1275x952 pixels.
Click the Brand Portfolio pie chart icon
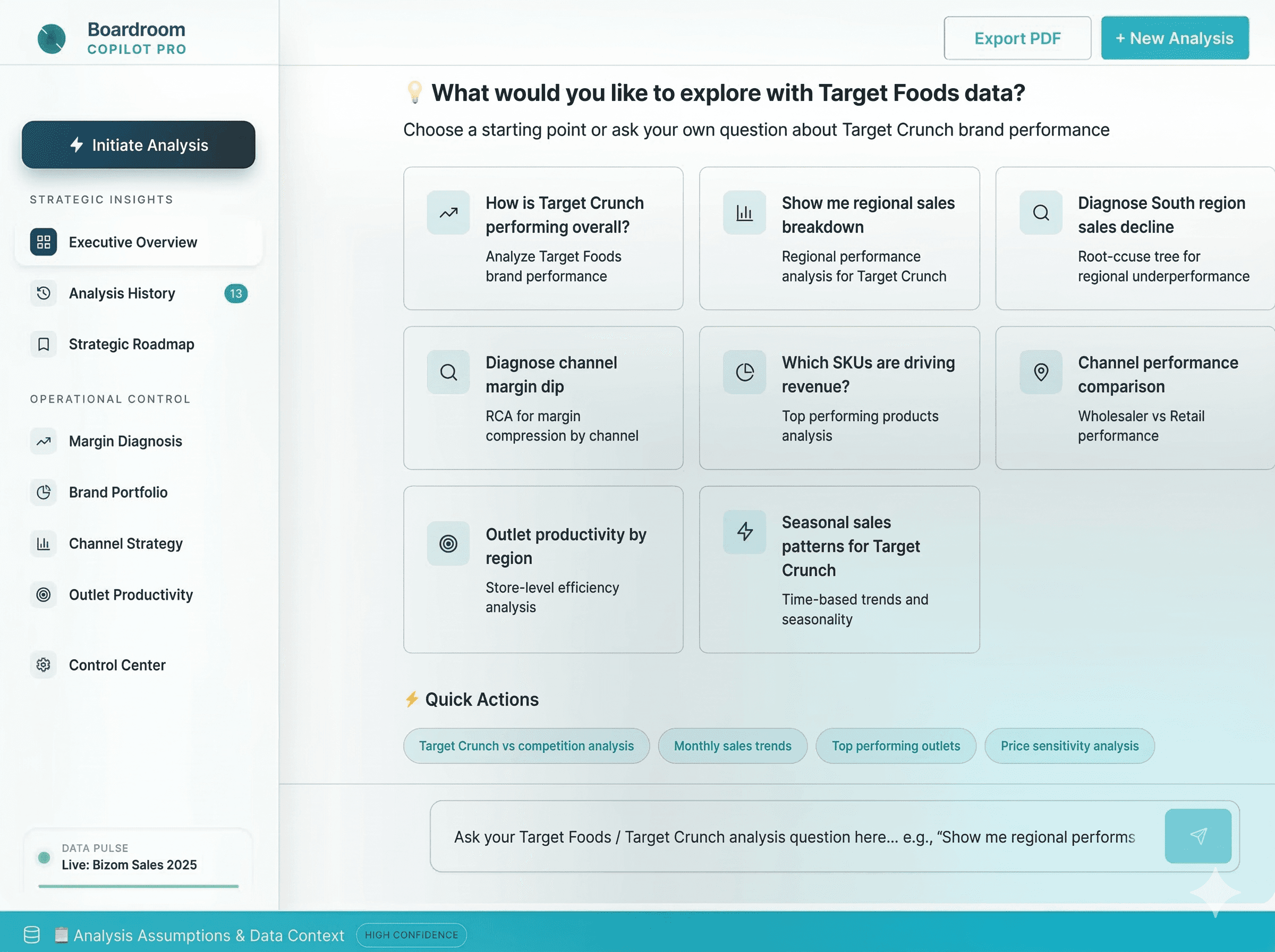(x=43, y=492)
